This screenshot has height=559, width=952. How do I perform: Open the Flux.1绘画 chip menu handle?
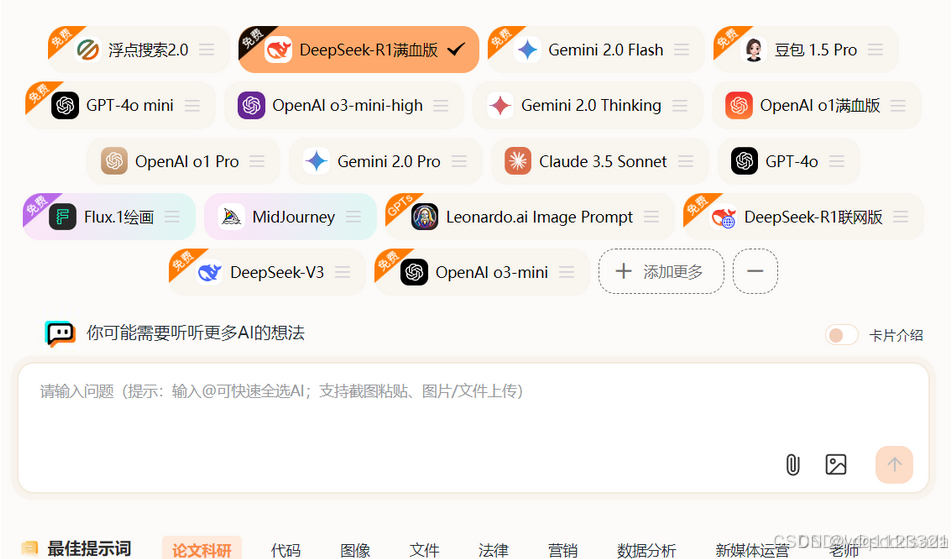click(x=172, y=217)
